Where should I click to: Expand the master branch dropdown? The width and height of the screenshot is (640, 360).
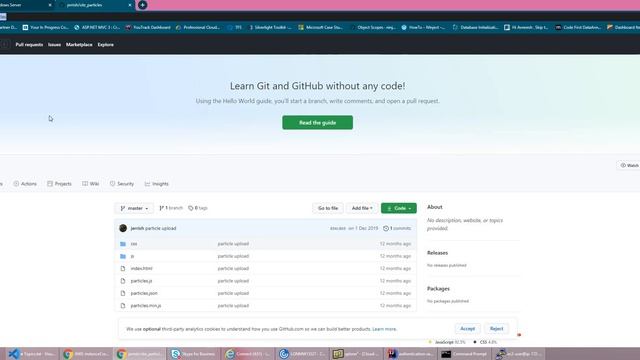134,208
